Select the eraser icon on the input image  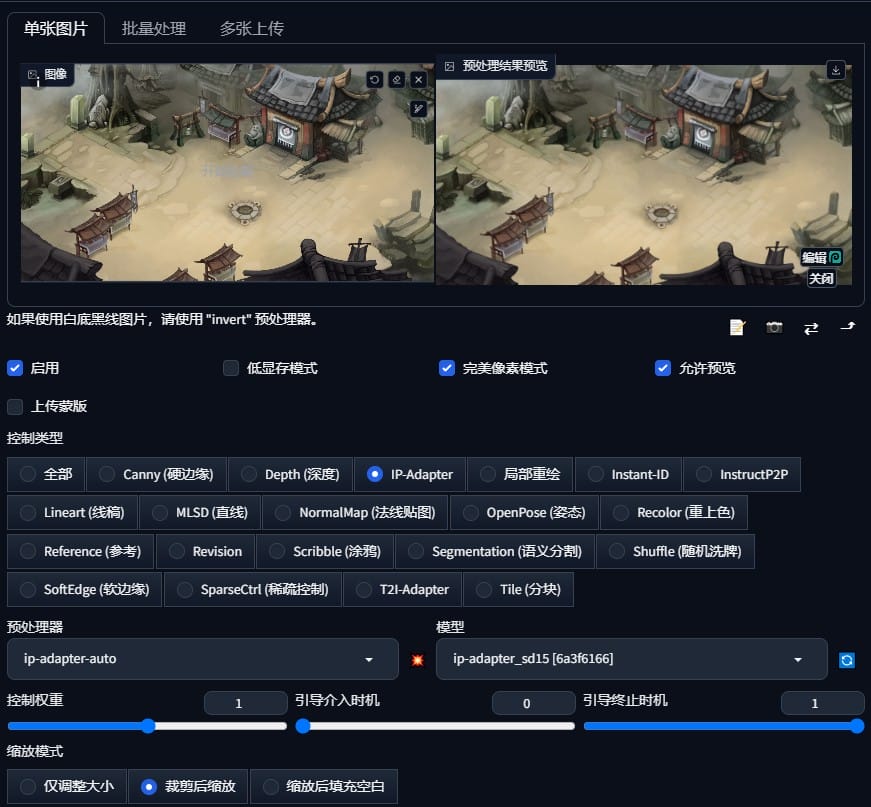[x=397, y=80]
